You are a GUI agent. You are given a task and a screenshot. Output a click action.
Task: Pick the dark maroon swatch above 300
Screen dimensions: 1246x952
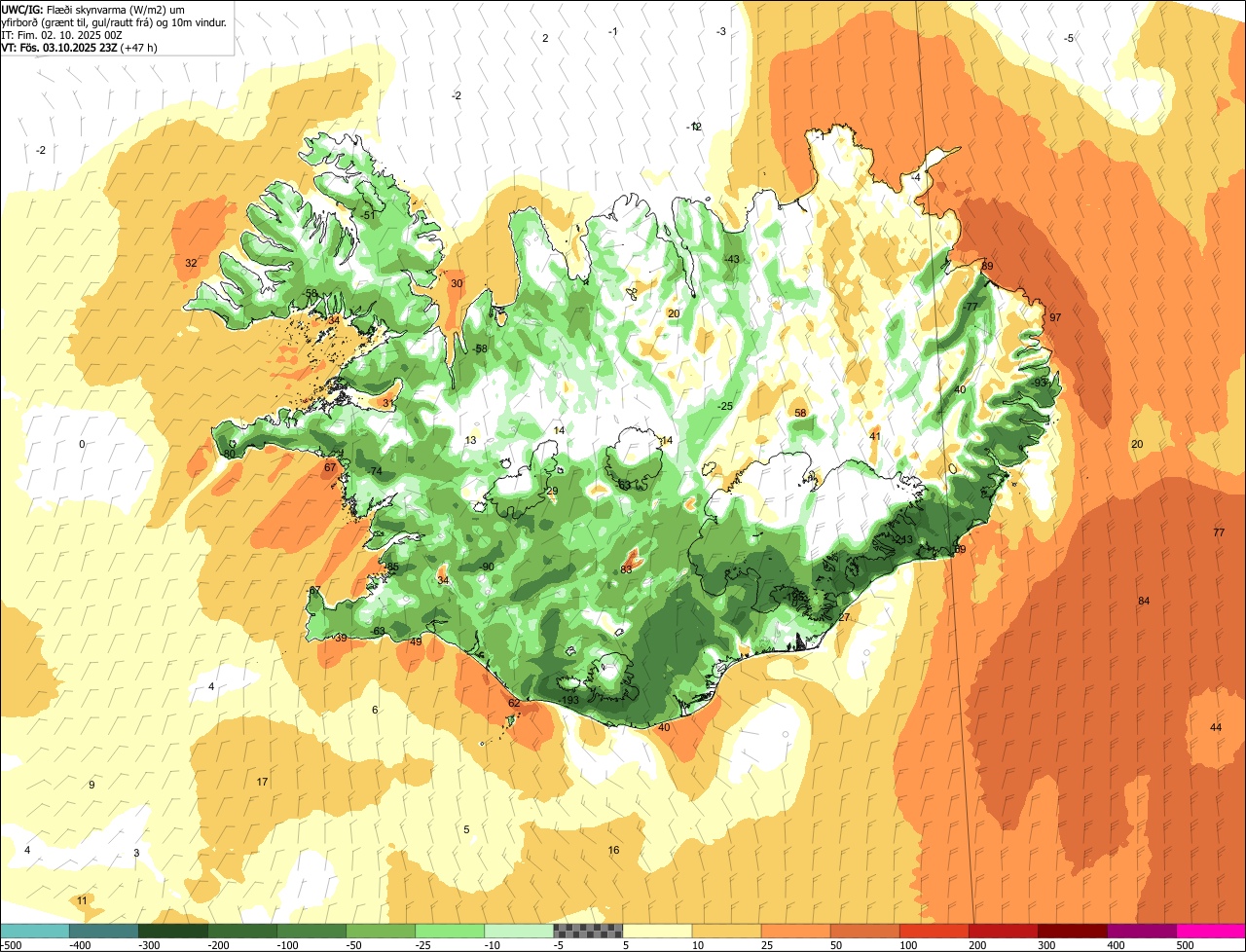(1072, 931)
